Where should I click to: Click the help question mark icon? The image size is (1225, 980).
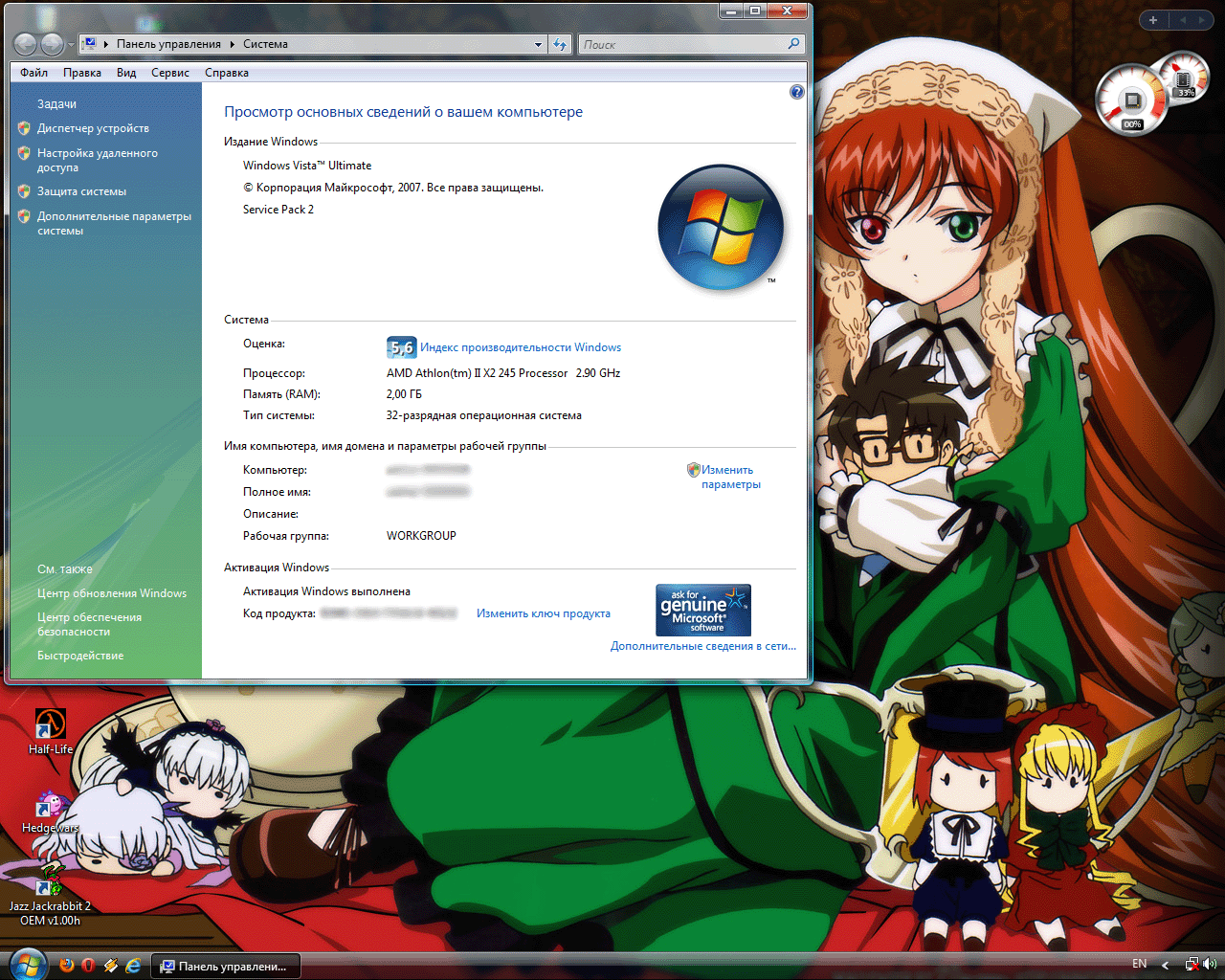pyautogui.click(x=796, y=92)
